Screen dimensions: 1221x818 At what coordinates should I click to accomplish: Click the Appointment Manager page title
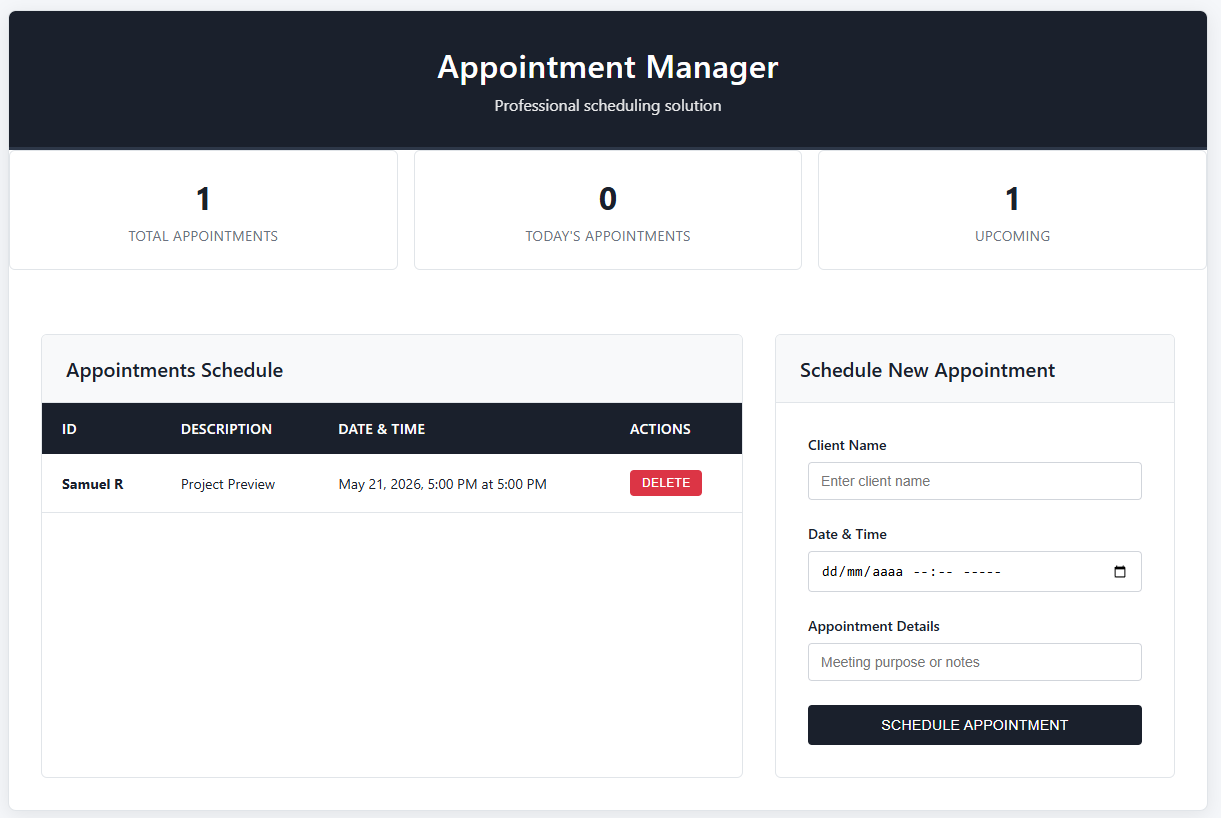point(607,67)
